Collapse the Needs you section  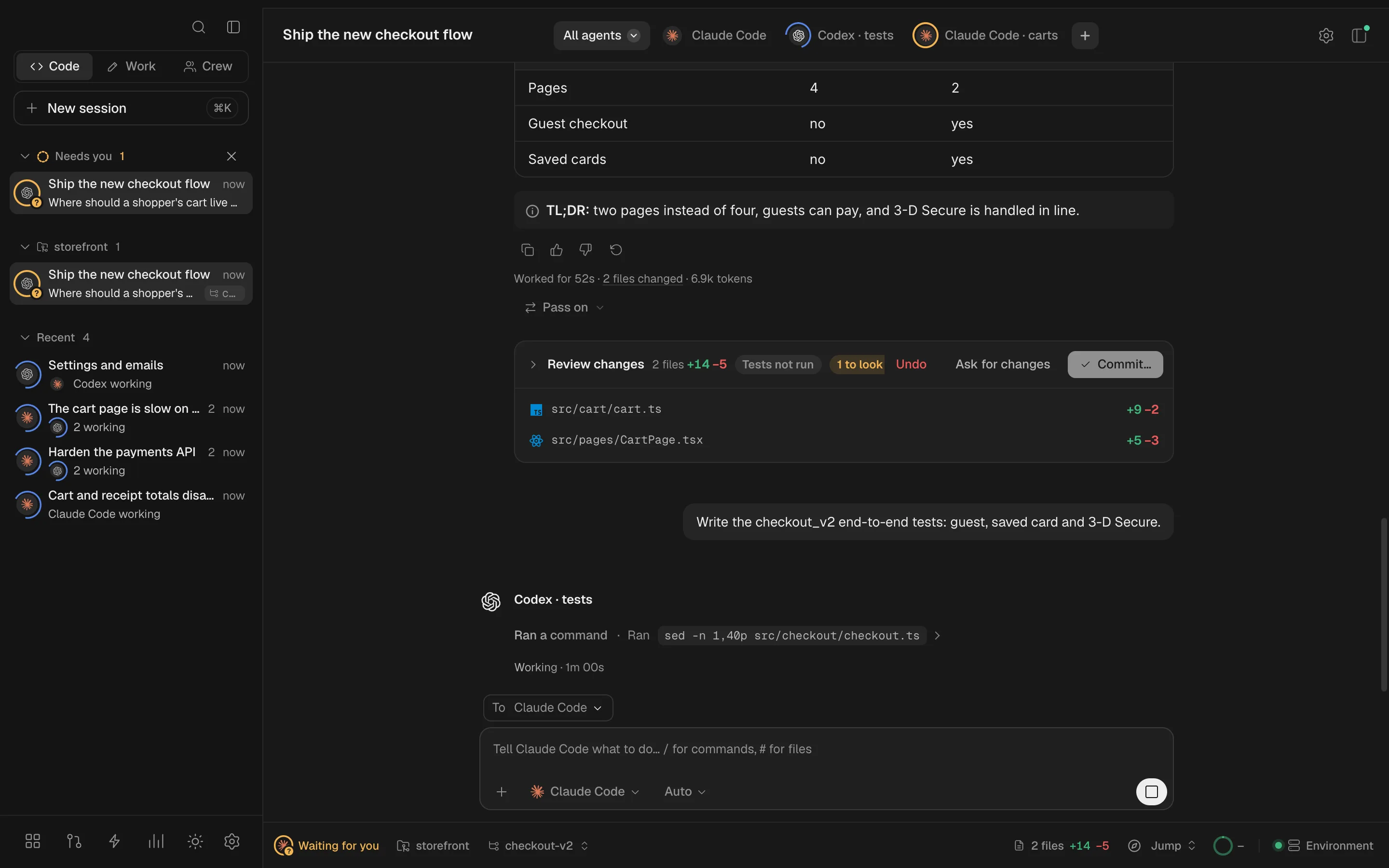pos(25,156)
